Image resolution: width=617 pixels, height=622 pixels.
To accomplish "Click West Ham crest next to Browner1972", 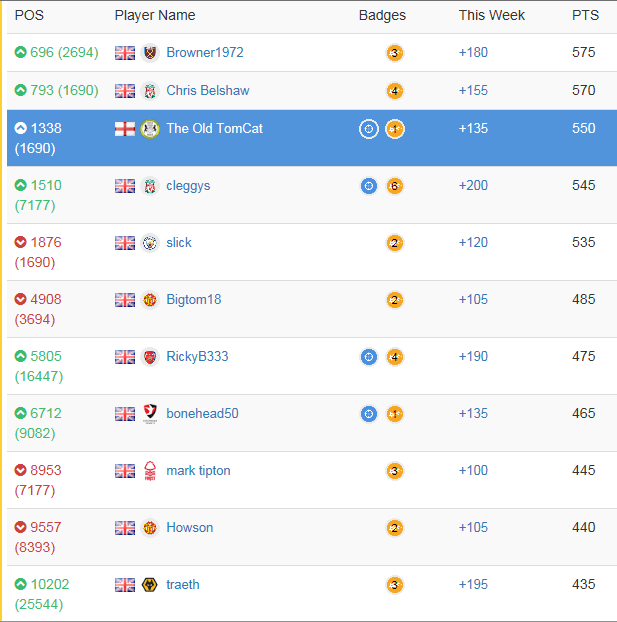I will [x=150, y=53].
